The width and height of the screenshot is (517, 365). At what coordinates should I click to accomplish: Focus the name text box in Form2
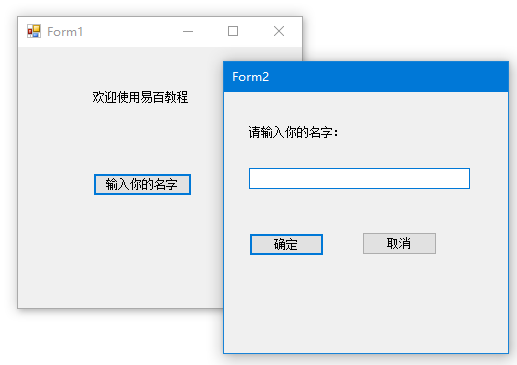[x=359, y=178]
